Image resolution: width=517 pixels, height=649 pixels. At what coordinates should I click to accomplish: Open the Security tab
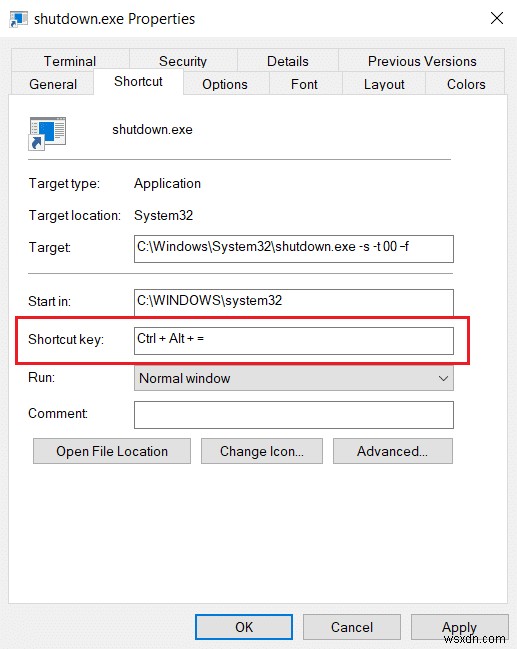pos(183,61)
